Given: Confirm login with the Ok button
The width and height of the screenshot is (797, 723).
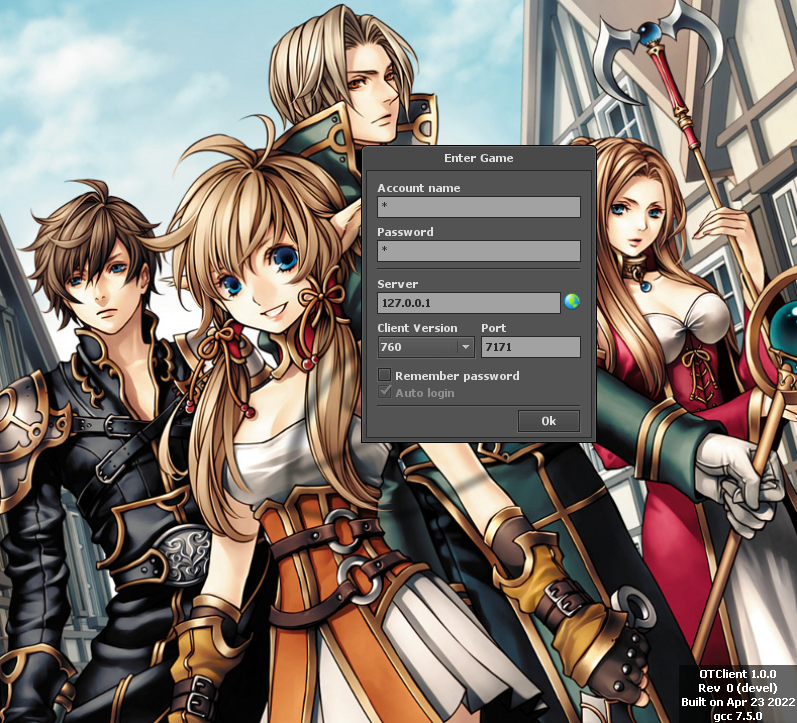Looking at the screenshot, I should click(x=548, y=421).
